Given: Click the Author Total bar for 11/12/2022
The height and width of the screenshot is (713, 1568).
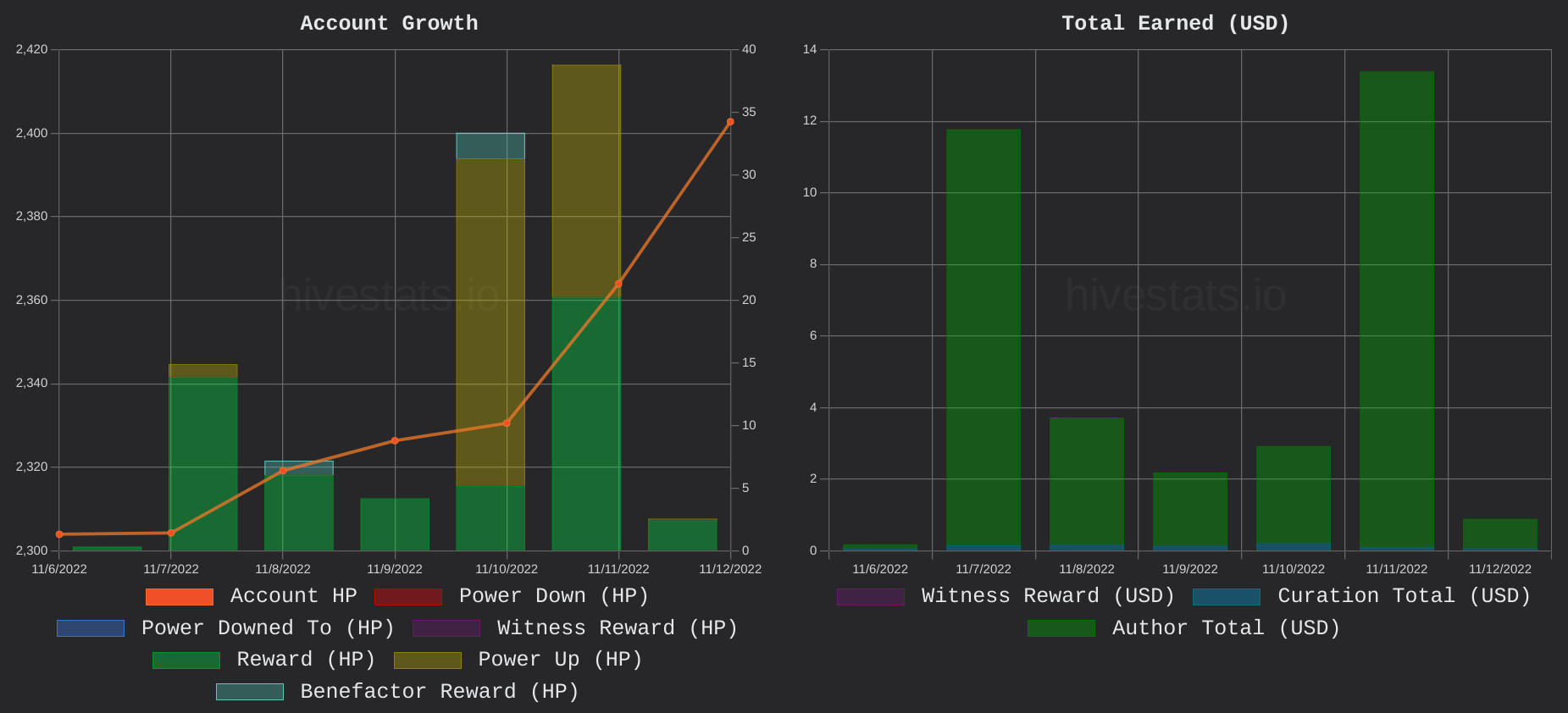Looking at the screenshot, I should 1500,533.
